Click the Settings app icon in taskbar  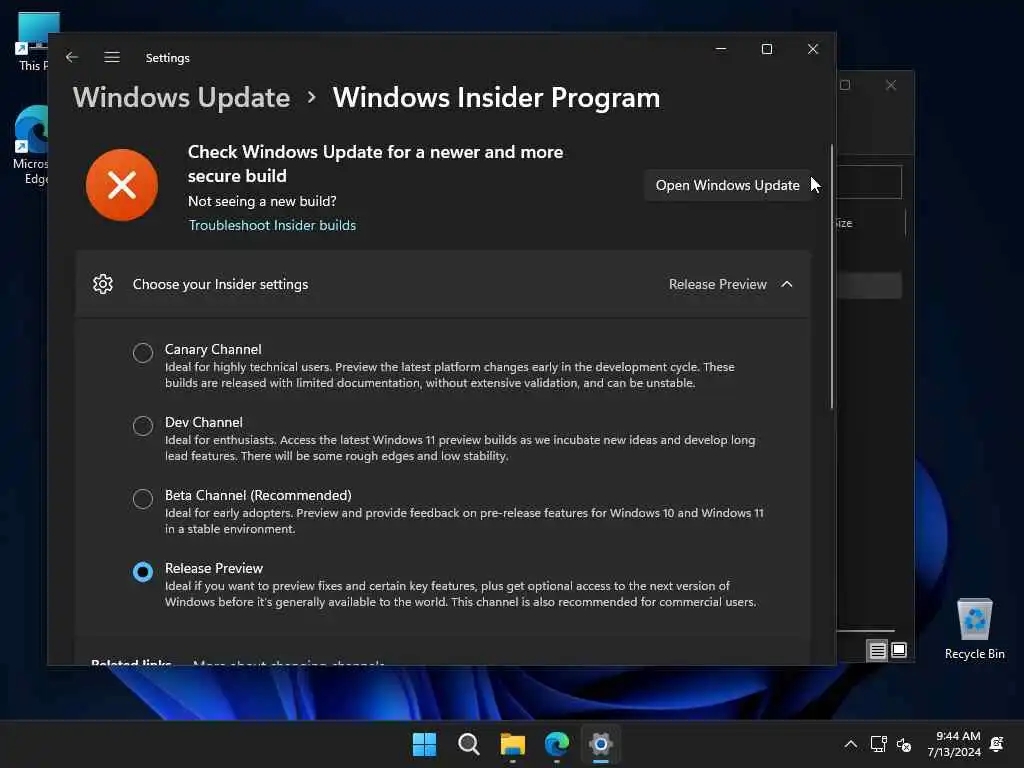pos(601,744)
